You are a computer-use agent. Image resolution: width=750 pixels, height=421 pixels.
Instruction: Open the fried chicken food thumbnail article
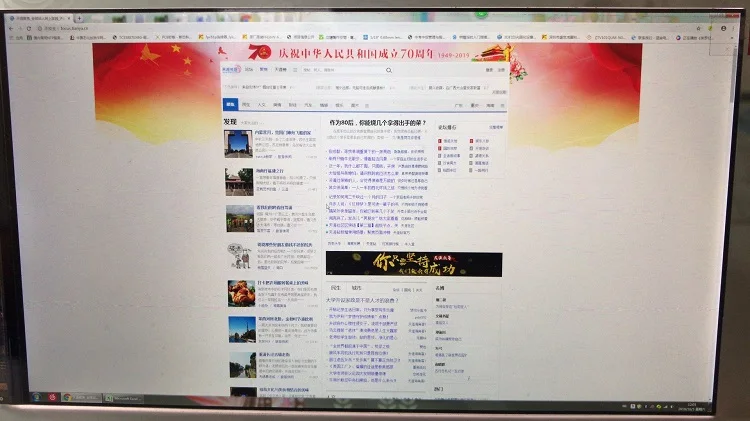click(x=242, y=293)
